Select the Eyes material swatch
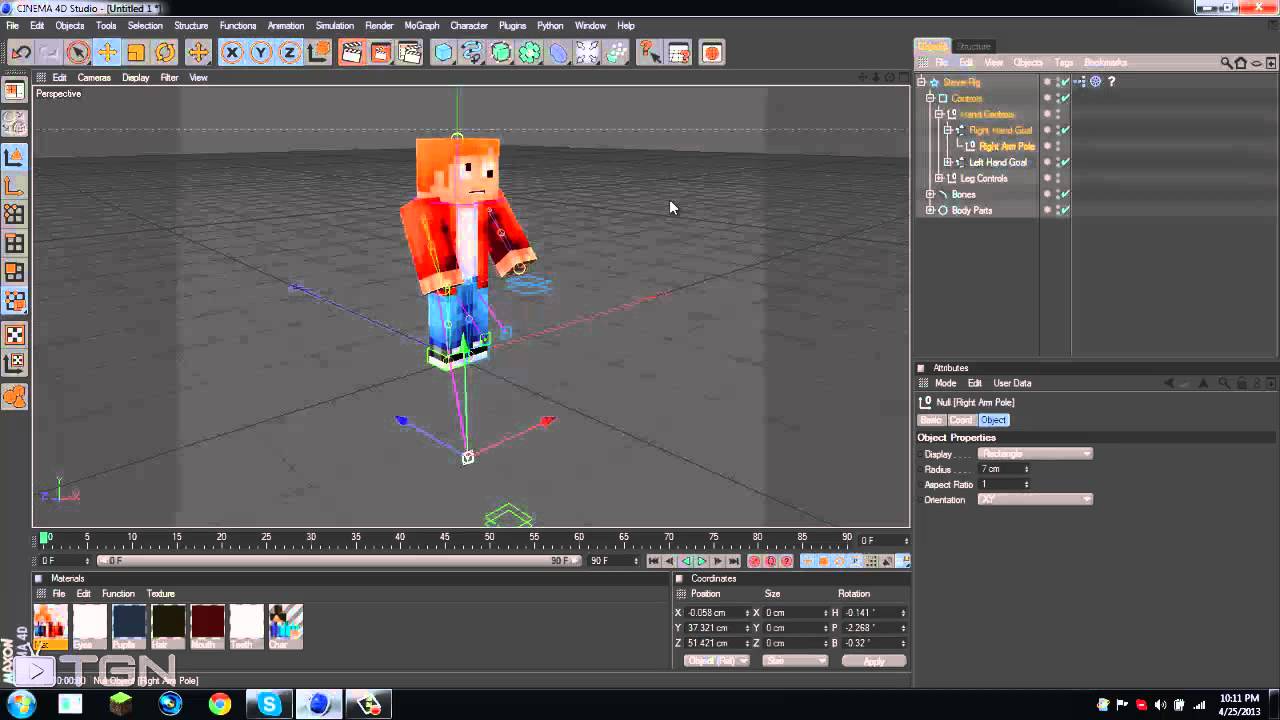 [x=90, y=627]
